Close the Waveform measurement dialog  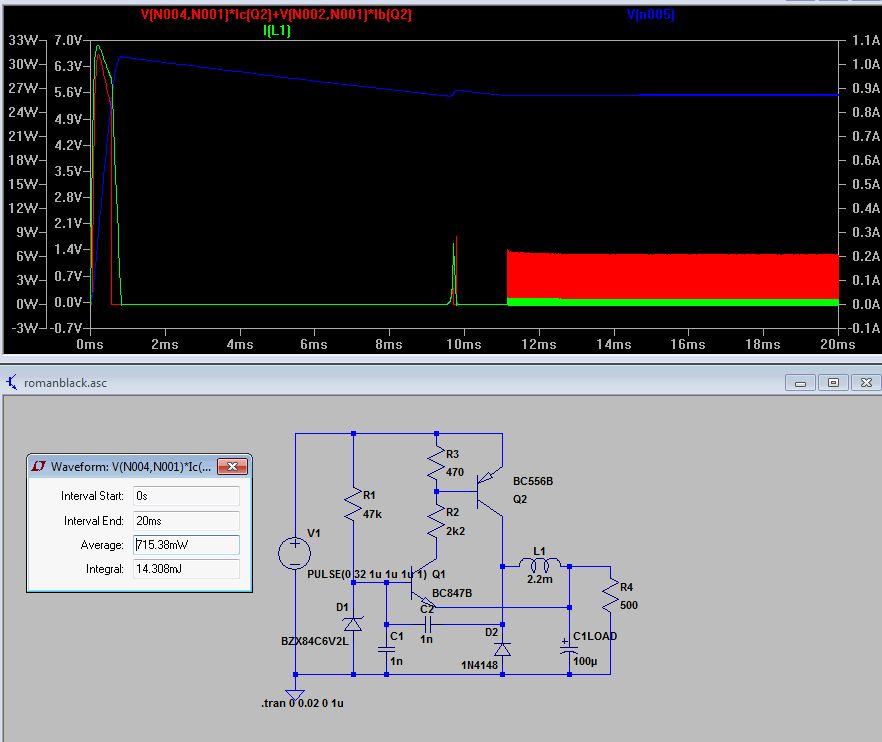232,467
